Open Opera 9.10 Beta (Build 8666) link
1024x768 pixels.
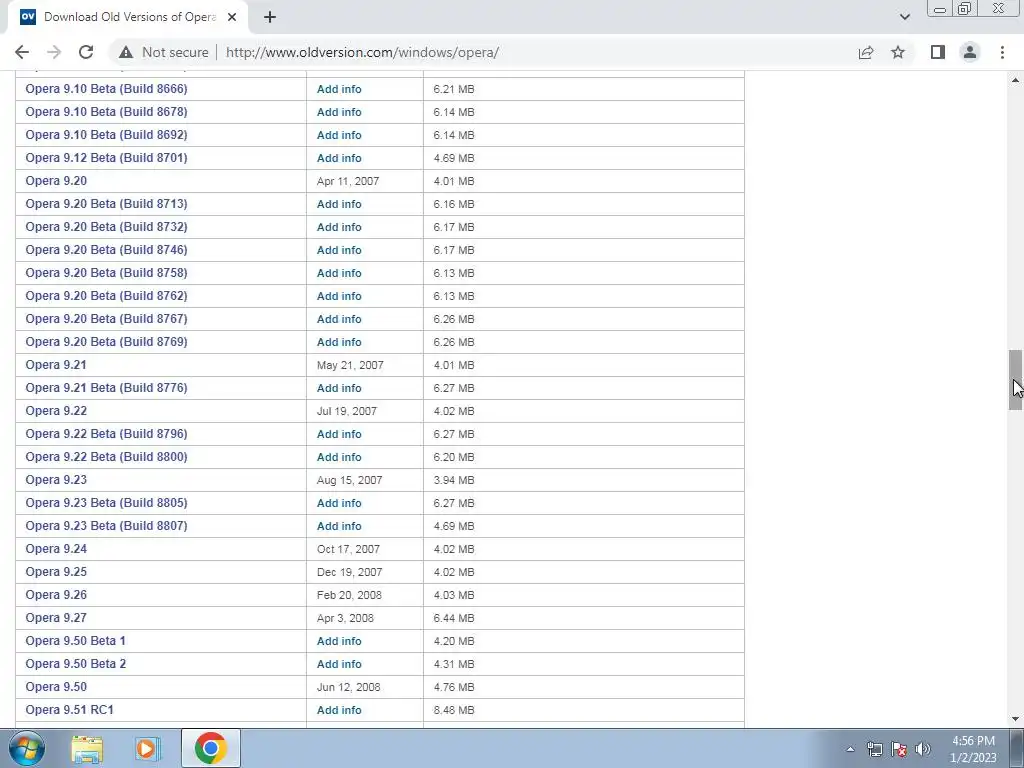(x=106, y=89)
